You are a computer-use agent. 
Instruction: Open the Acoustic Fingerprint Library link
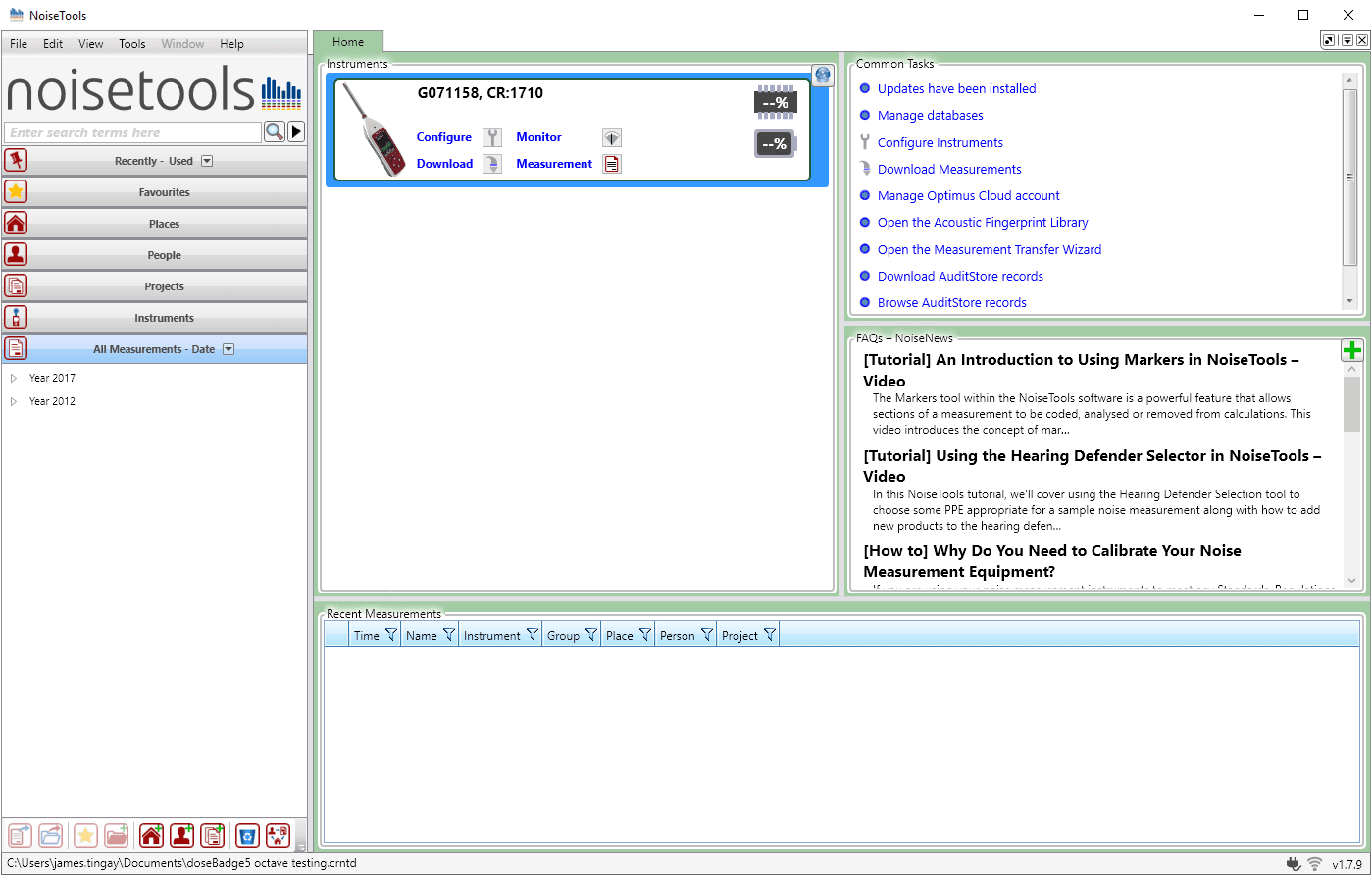(x=983, y=222)
